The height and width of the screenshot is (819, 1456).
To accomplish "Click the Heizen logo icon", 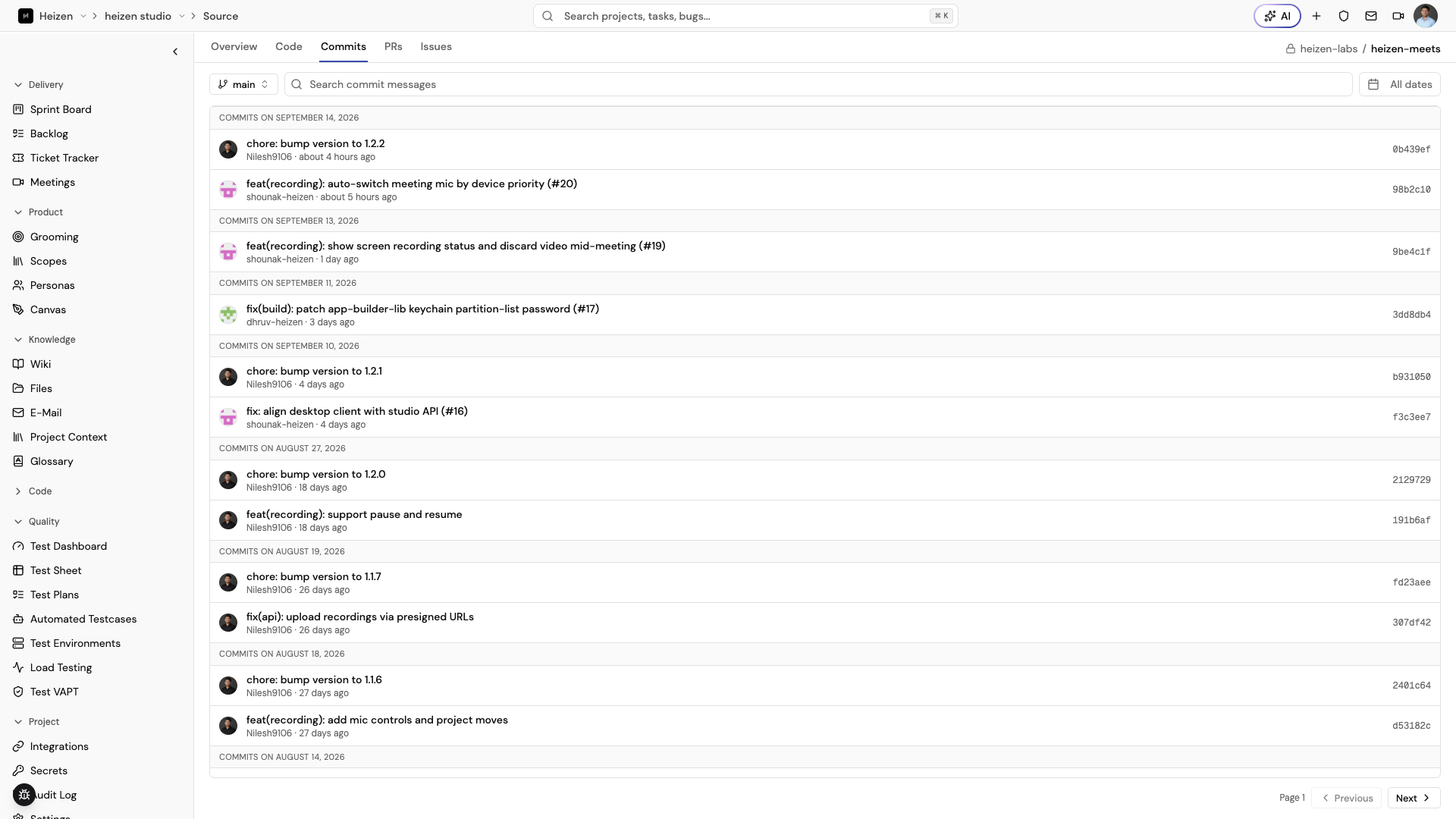I will tap(26, 16).
